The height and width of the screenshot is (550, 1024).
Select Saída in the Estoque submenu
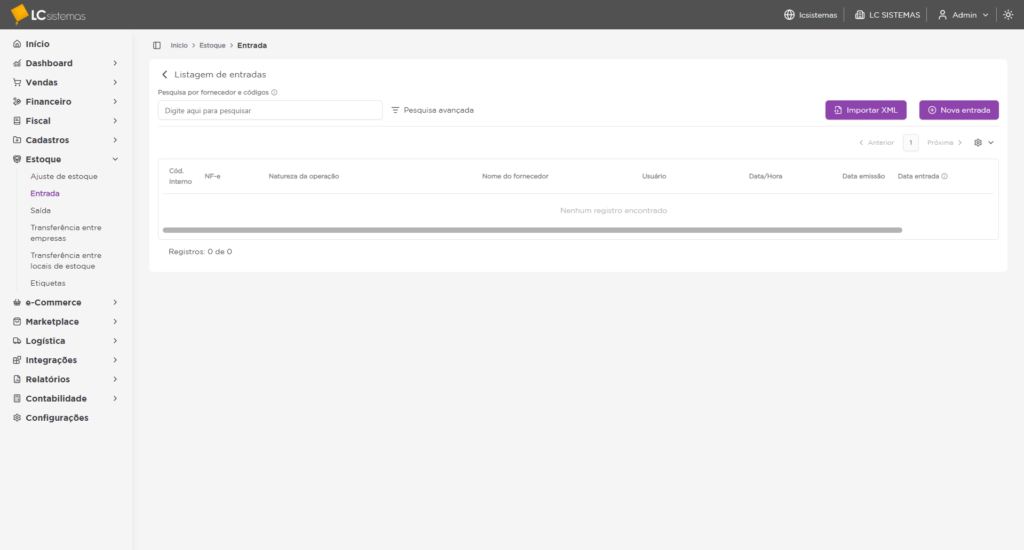tap(41, 211)
